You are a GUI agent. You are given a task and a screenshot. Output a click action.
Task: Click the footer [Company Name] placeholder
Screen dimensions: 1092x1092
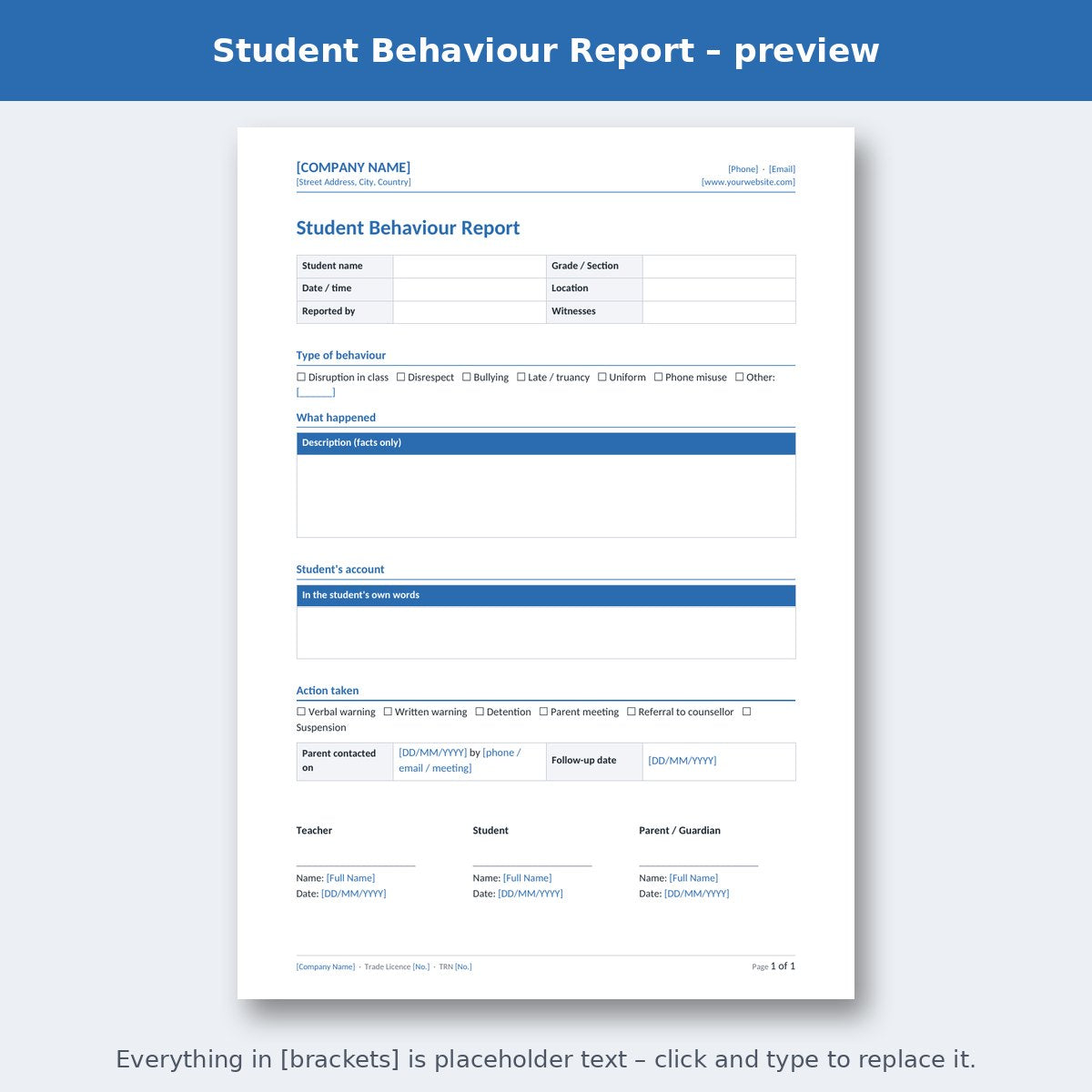[x=326, y=966]
